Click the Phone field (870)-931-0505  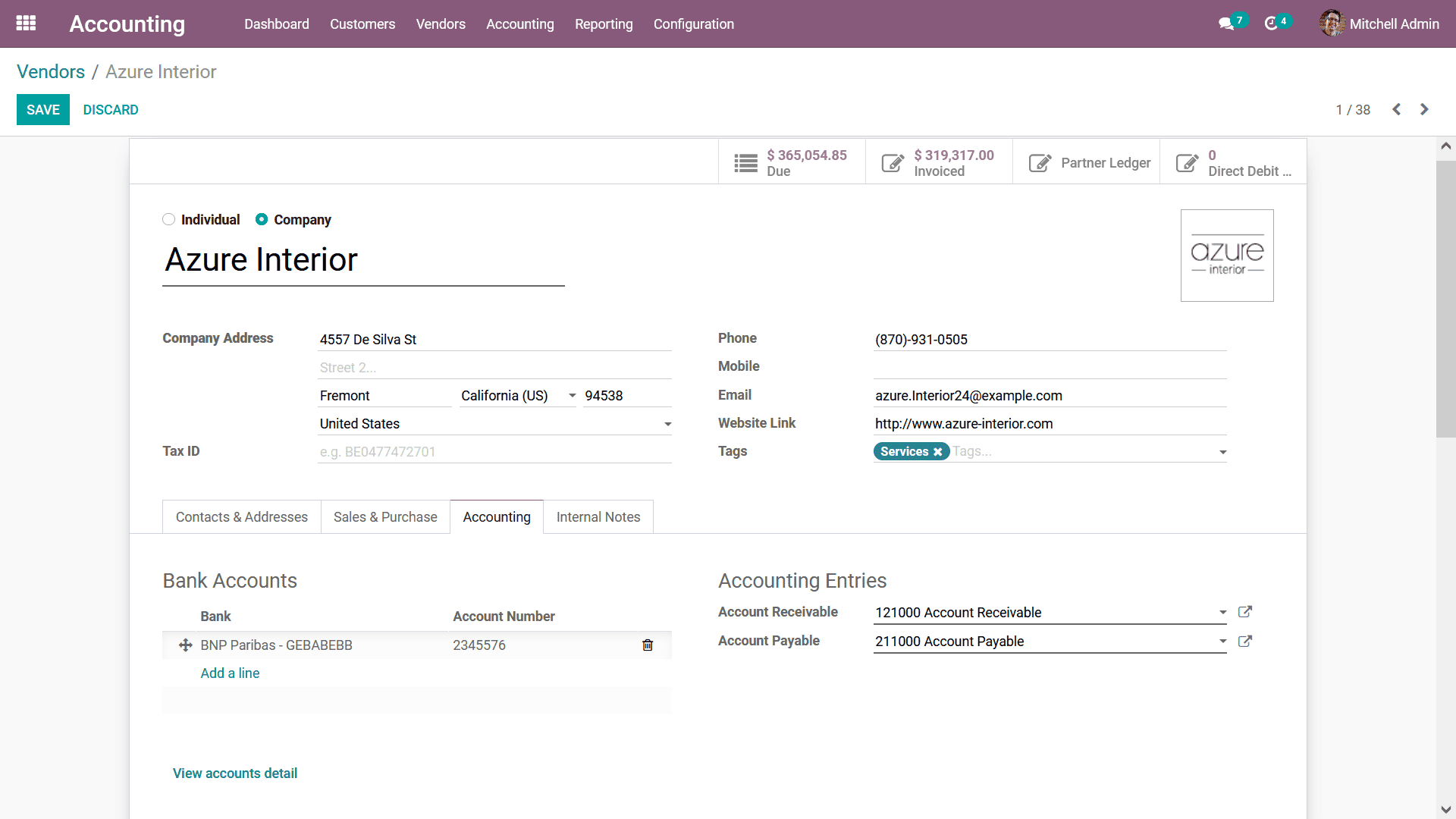click(1050, 340)
